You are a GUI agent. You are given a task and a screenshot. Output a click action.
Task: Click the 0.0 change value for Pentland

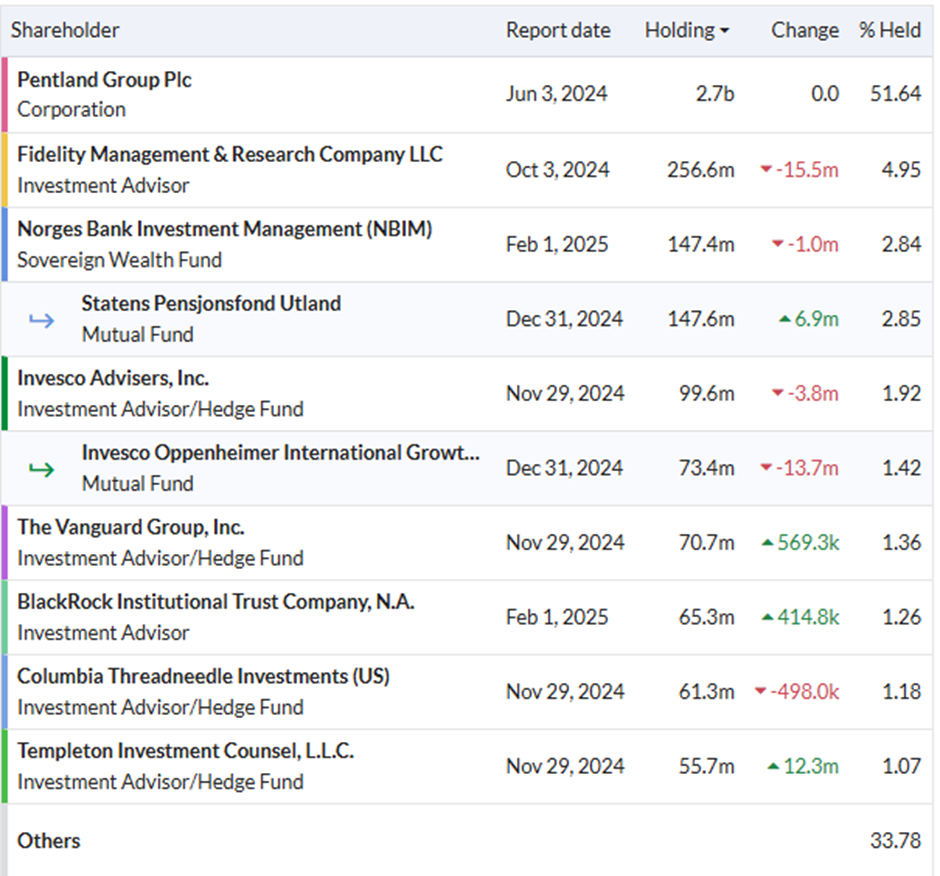pyautogui.click(x=825, y=94)
